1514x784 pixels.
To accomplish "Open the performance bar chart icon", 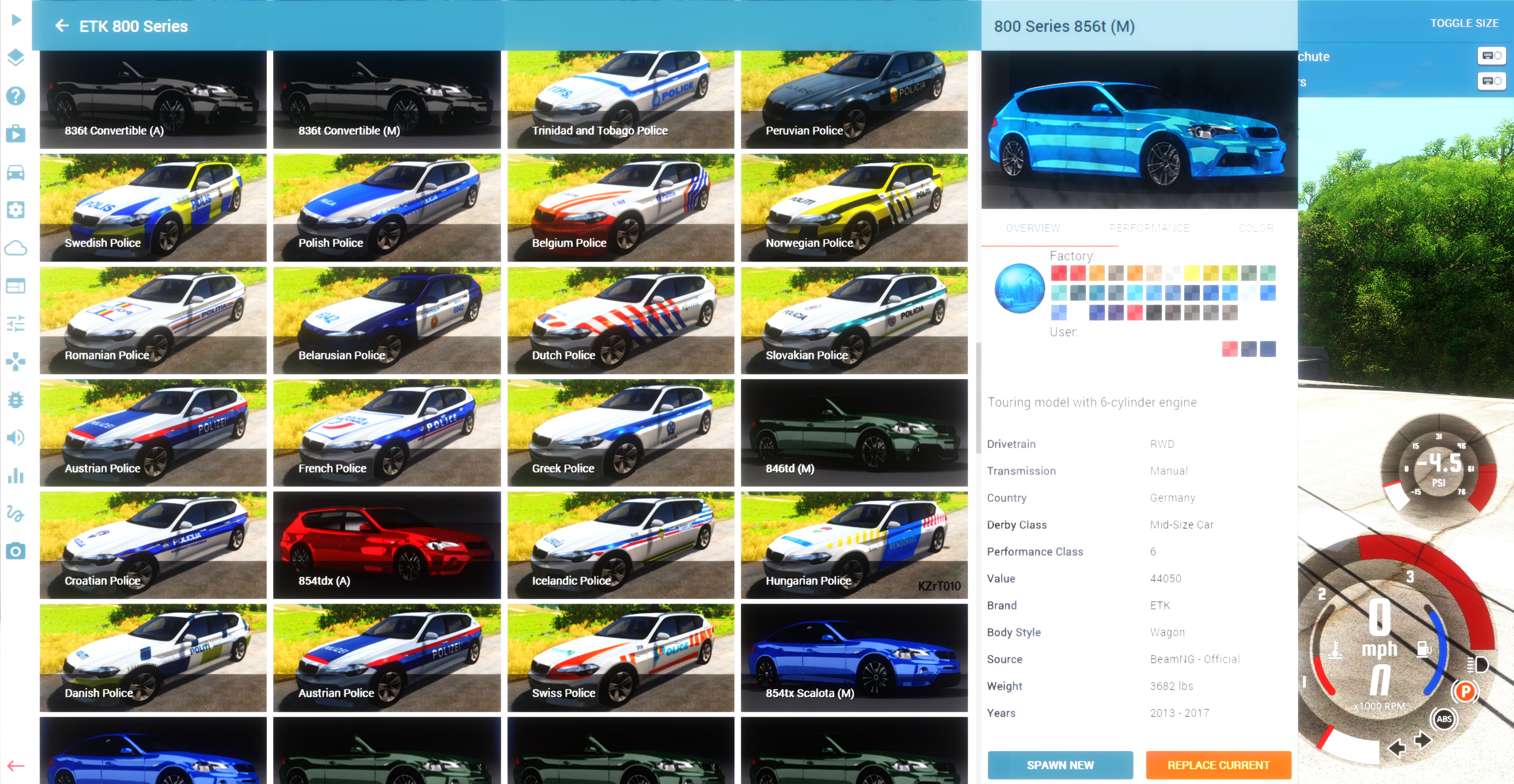I will [16, 475].
